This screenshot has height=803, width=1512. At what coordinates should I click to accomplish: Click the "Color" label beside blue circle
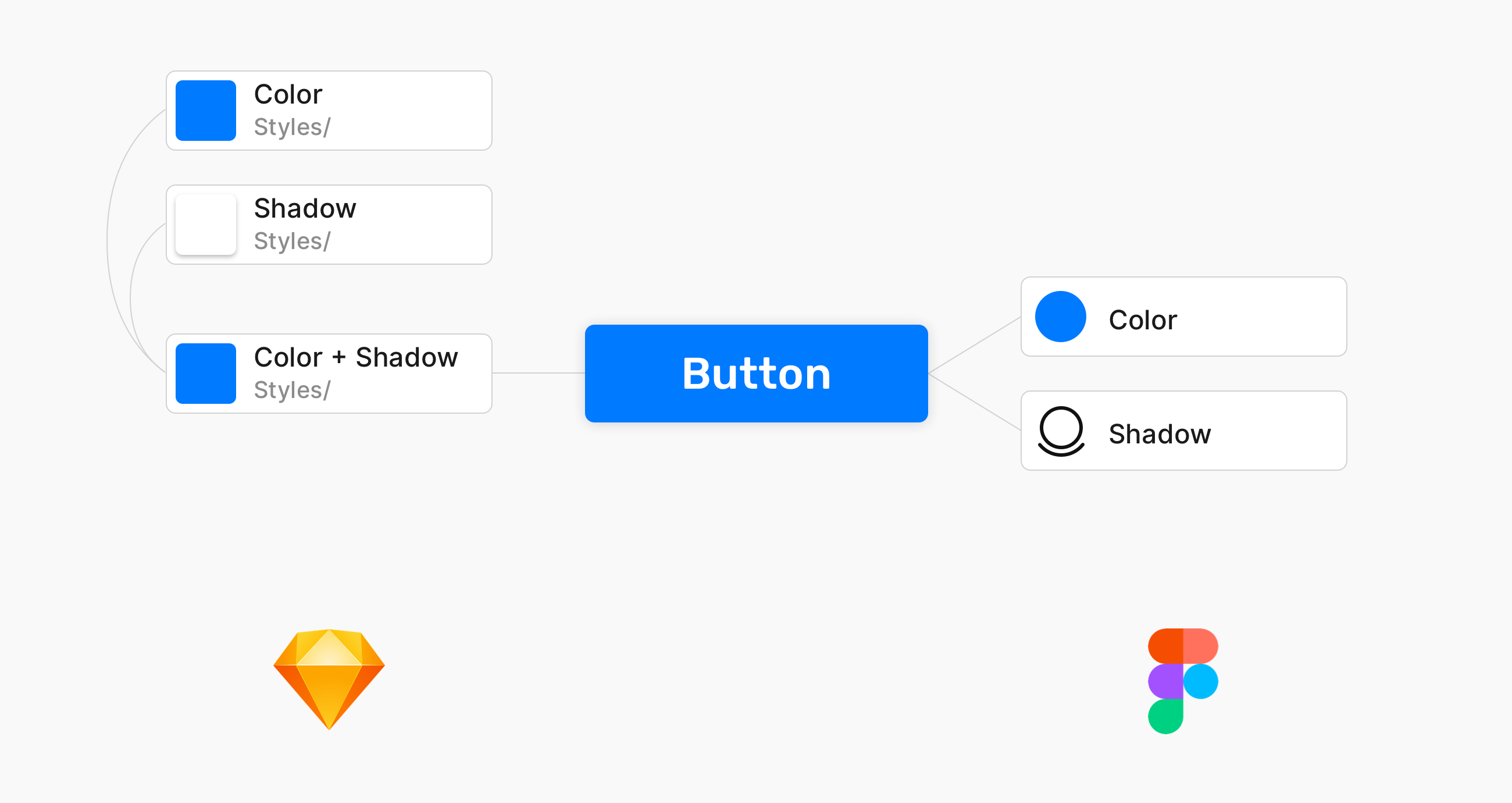(x=1143, y=320)
